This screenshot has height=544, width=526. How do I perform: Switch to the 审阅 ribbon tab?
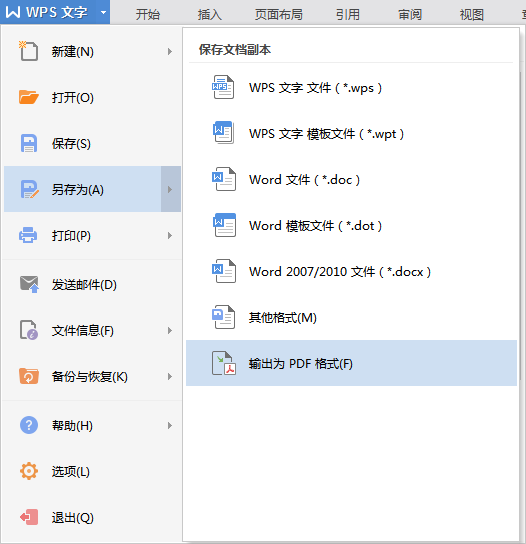pyautogui.click(x=410, y=15)
